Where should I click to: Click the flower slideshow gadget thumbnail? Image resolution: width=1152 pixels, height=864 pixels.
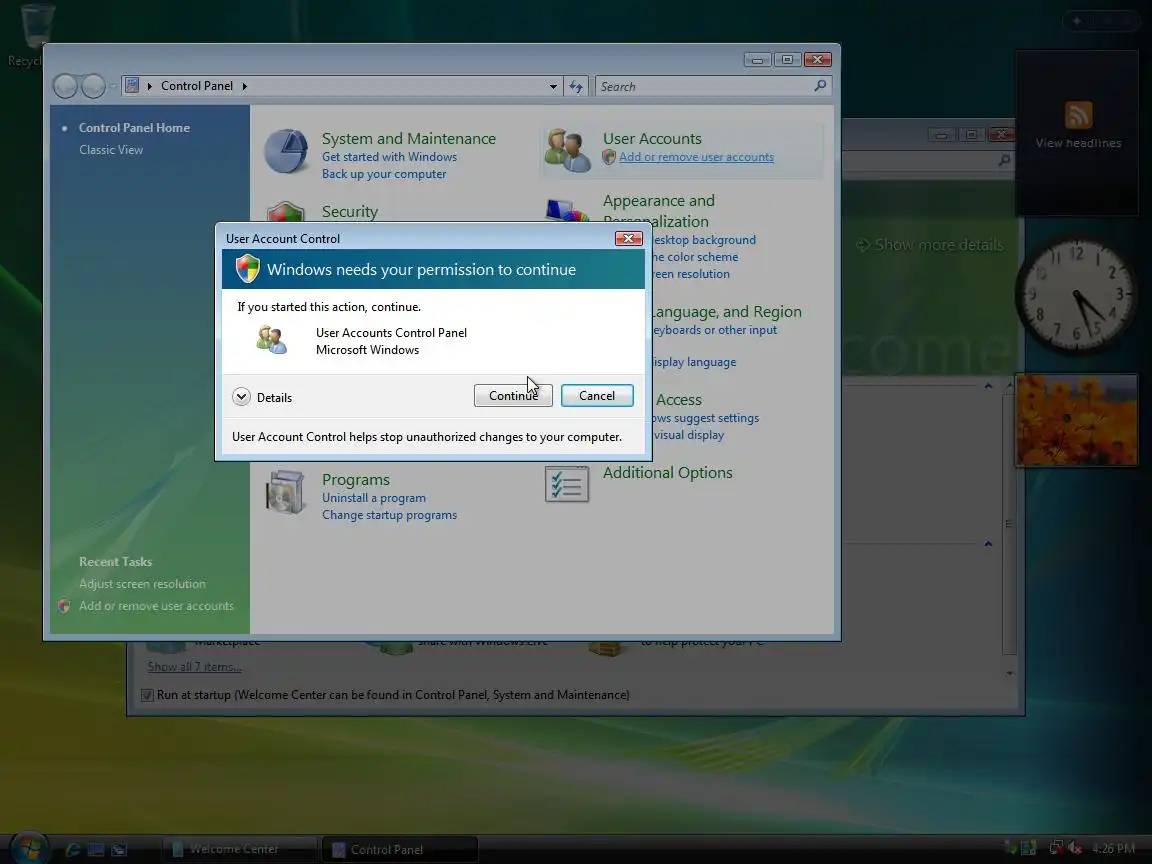1076,420
